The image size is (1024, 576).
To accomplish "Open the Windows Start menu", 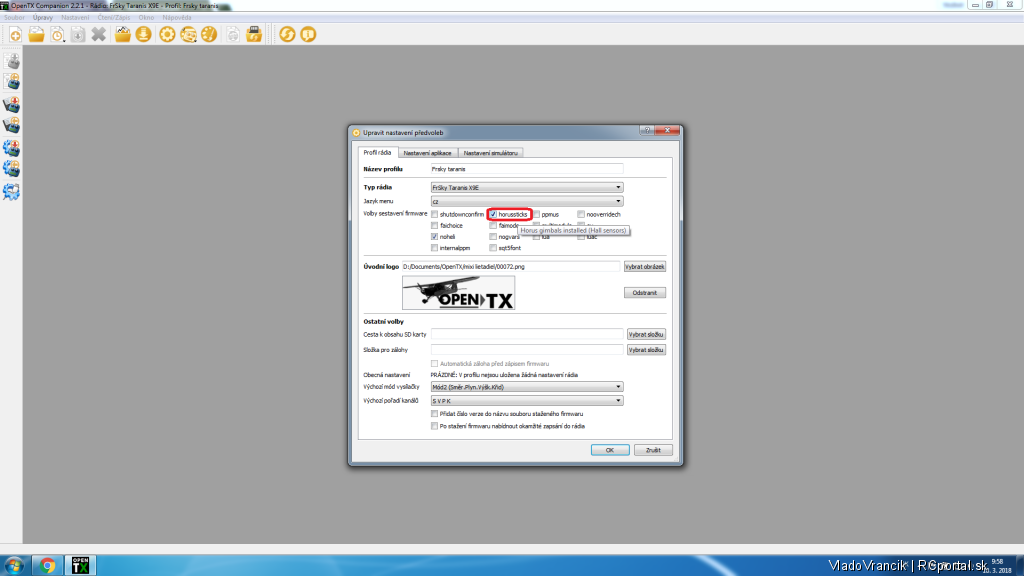I will click(14, 566).
